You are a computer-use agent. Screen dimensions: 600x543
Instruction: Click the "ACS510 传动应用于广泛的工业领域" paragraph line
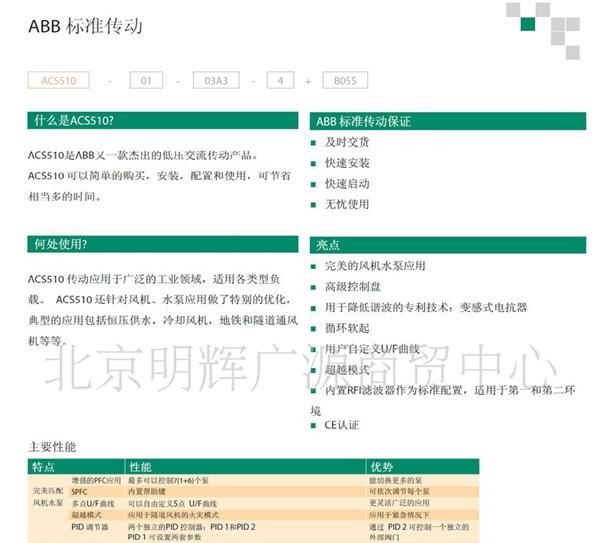154,279
